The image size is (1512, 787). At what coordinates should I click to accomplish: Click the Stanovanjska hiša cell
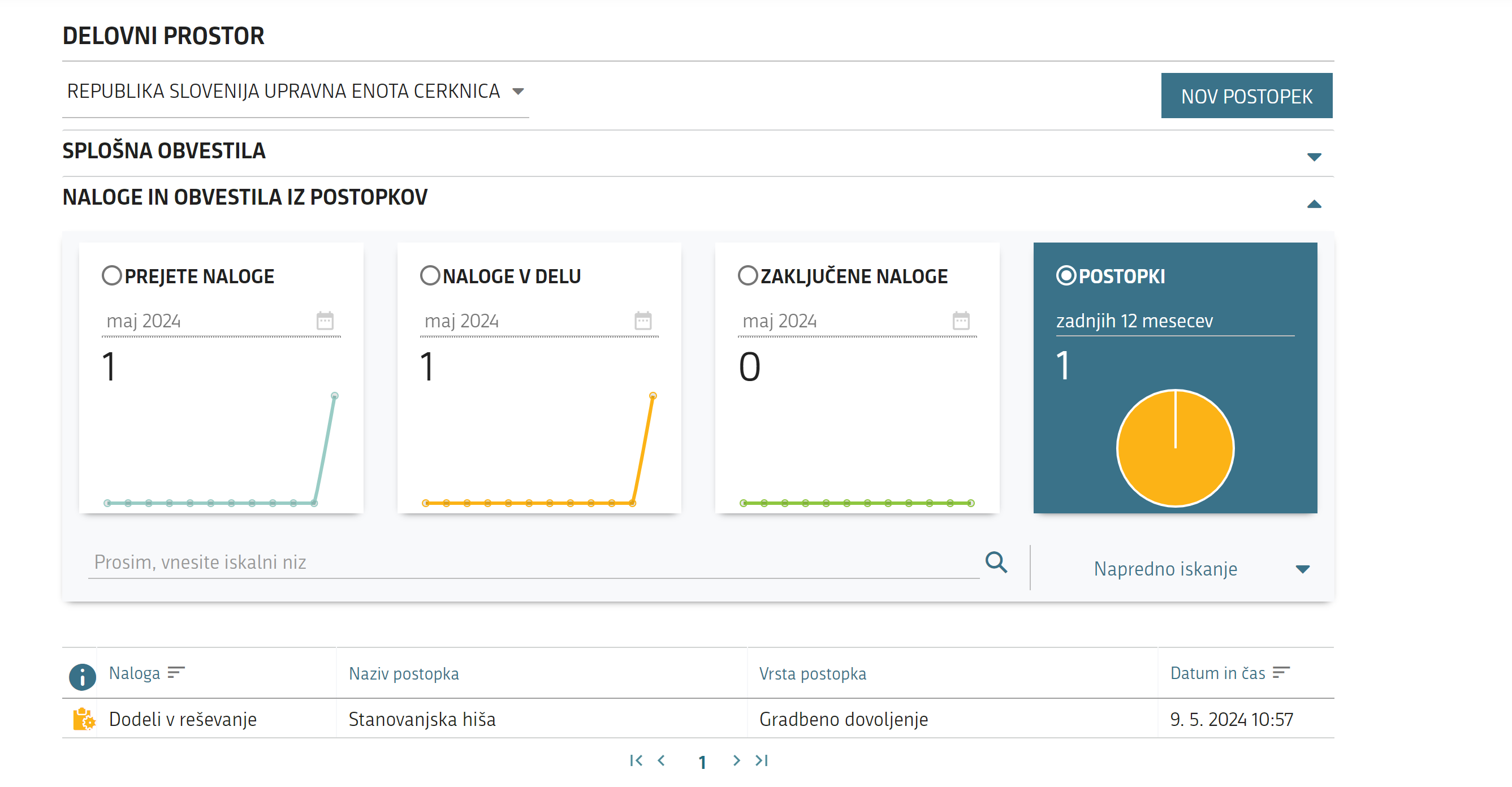click(x=422, y=719)
